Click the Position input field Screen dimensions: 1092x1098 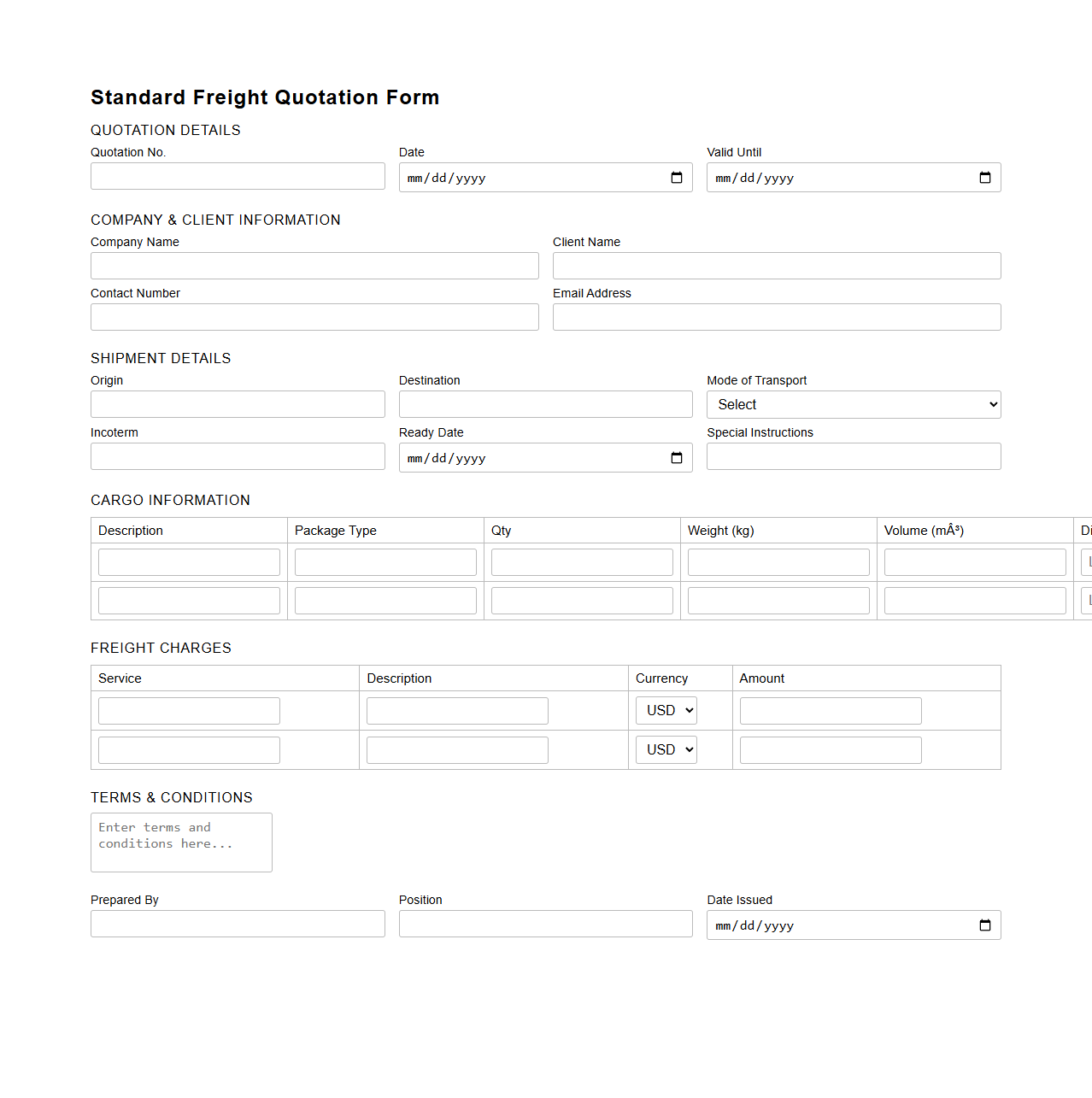(x=545, y=924)
